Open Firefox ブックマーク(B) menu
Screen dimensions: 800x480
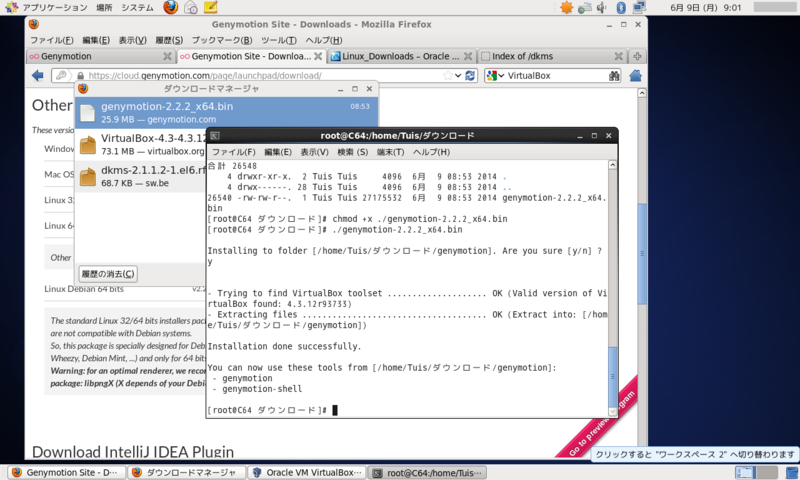tap(222, 40)
